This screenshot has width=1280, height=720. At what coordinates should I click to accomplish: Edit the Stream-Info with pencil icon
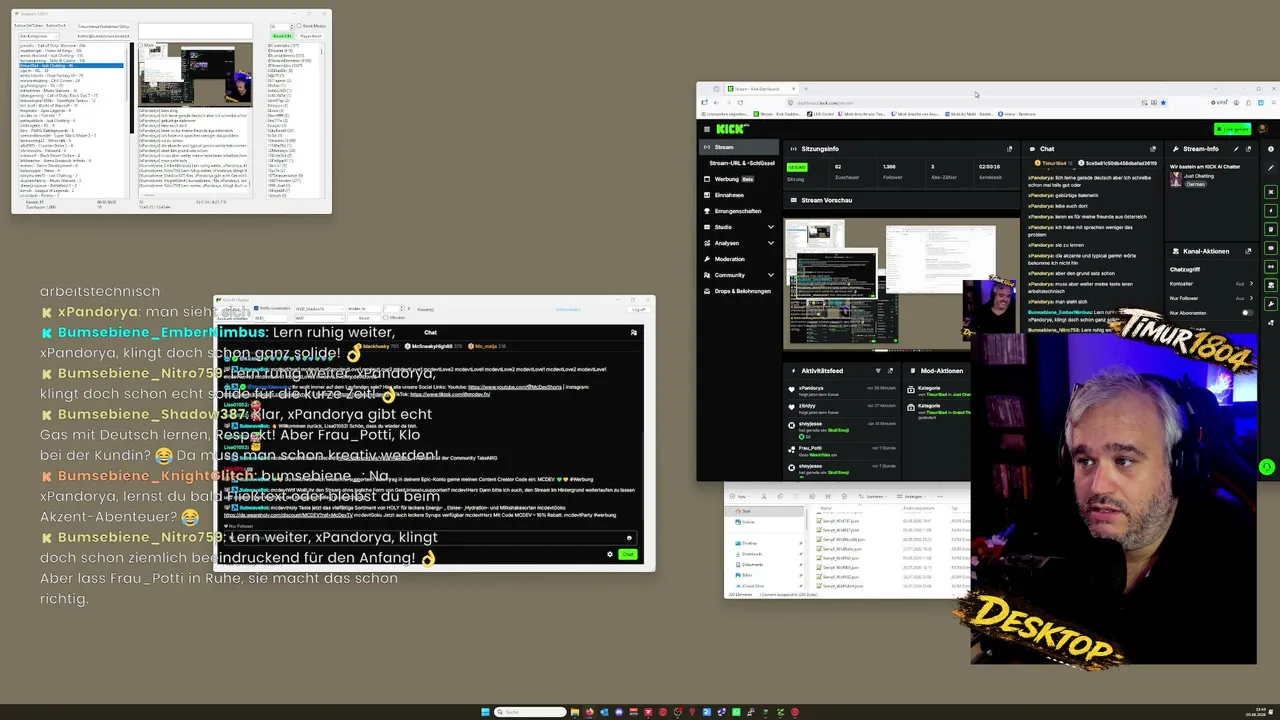coord(1234,149)
